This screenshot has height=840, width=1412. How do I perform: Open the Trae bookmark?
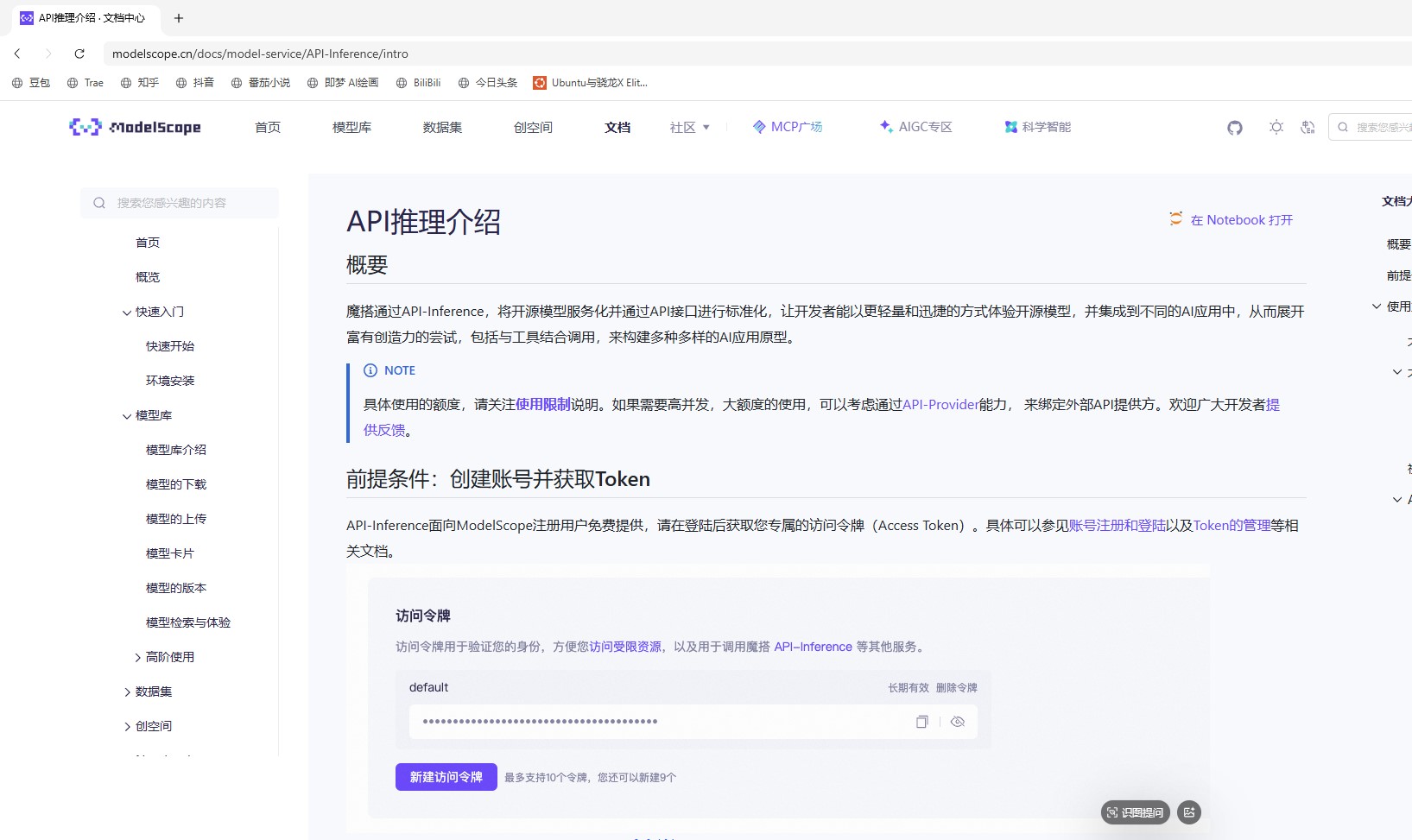pyautogui.click(x=85, y=83)
